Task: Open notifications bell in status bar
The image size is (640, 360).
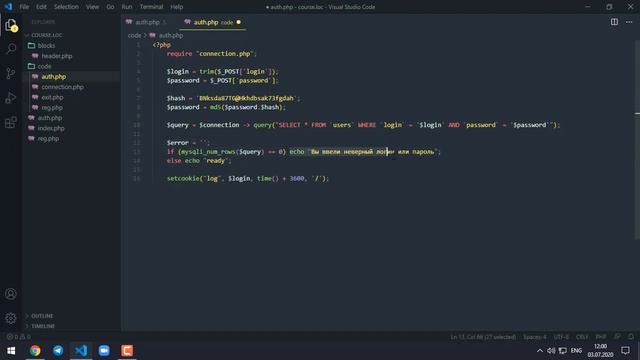Action: tap(631, 337)
